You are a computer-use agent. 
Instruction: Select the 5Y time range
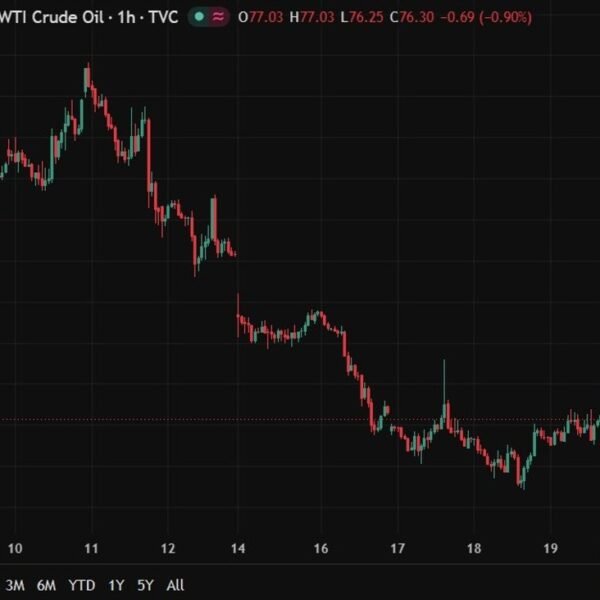tap(145, 585)
